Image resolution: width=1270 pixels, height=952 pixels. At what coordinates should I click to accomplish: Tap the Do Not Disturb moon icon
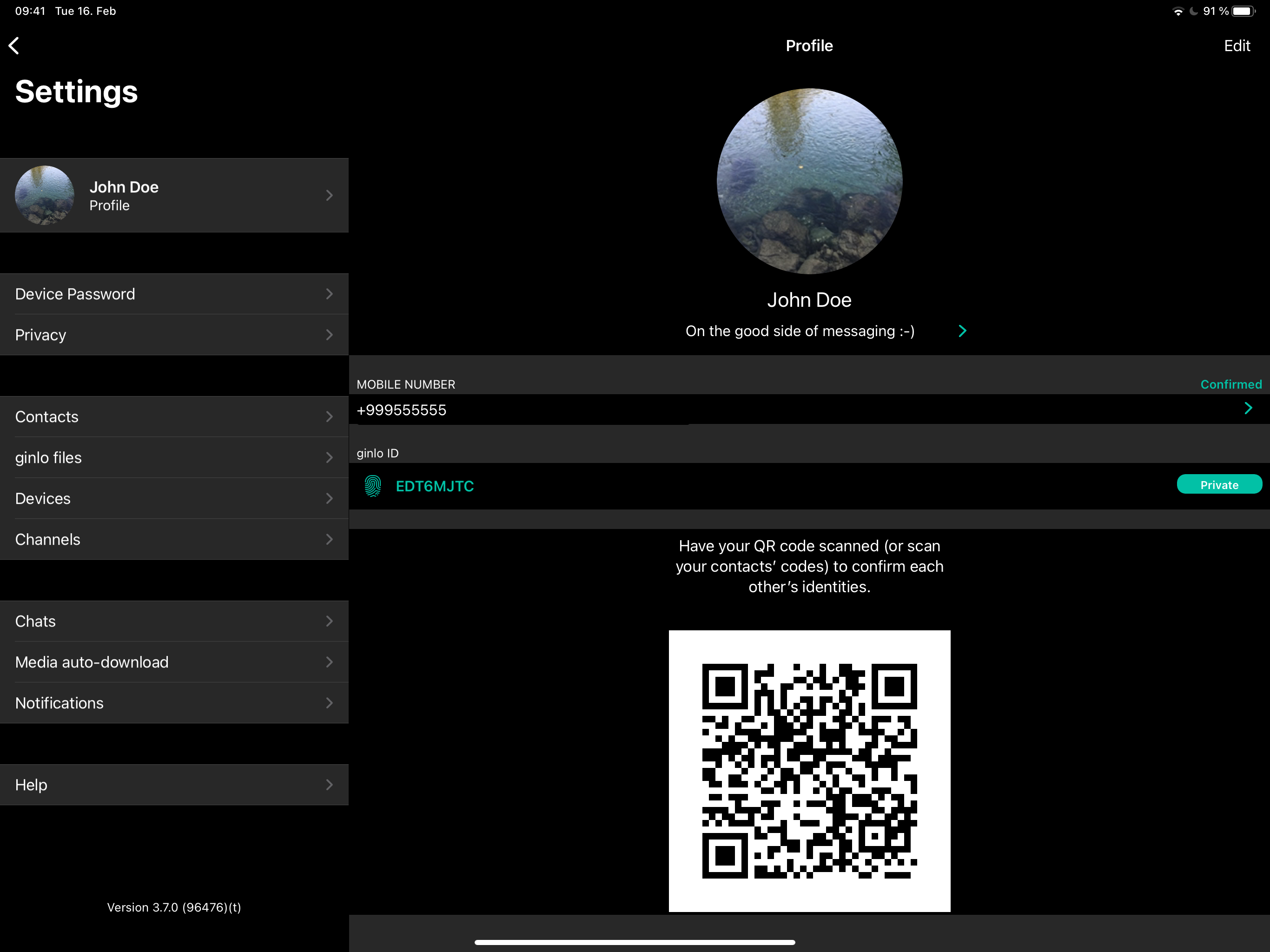1194,12
